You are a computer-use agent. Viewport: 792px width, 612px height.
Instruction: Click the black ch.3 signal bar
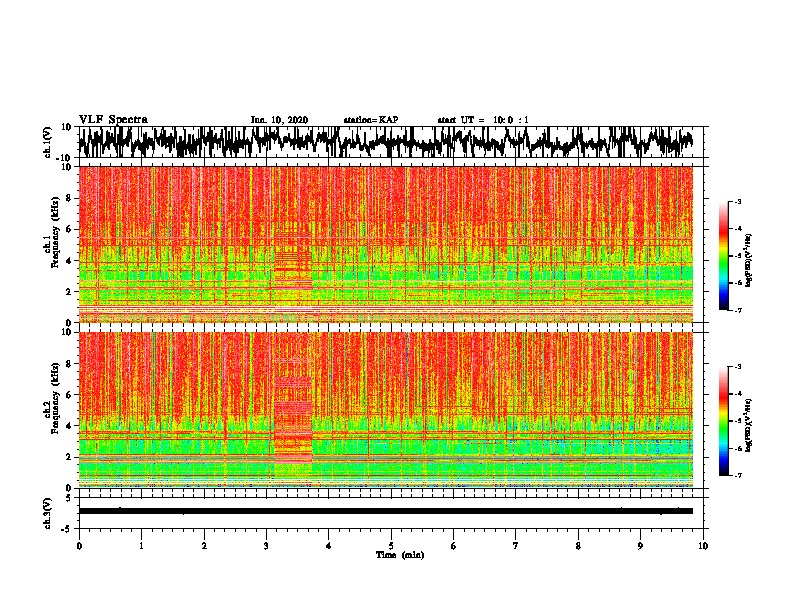[385, 511]
